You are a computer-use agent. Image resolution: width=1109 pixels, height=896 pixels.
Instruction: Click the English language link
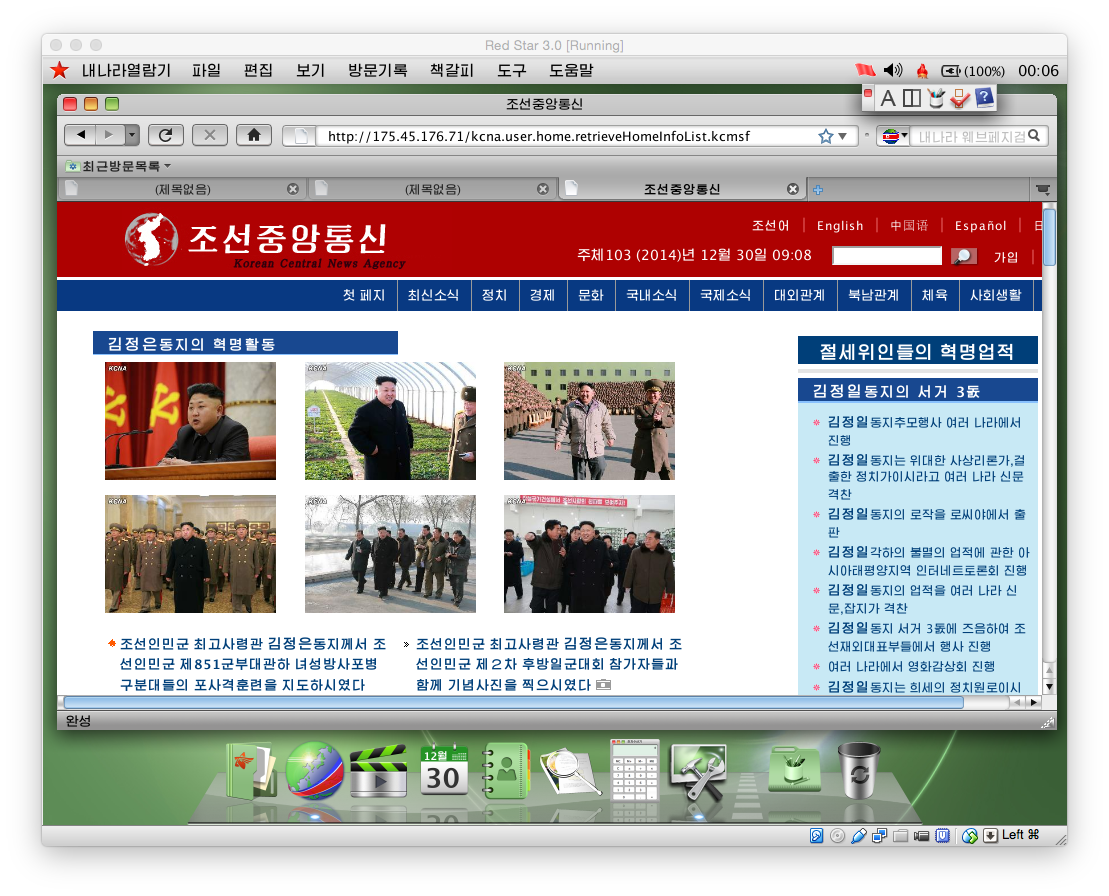[x=839, y=225]
